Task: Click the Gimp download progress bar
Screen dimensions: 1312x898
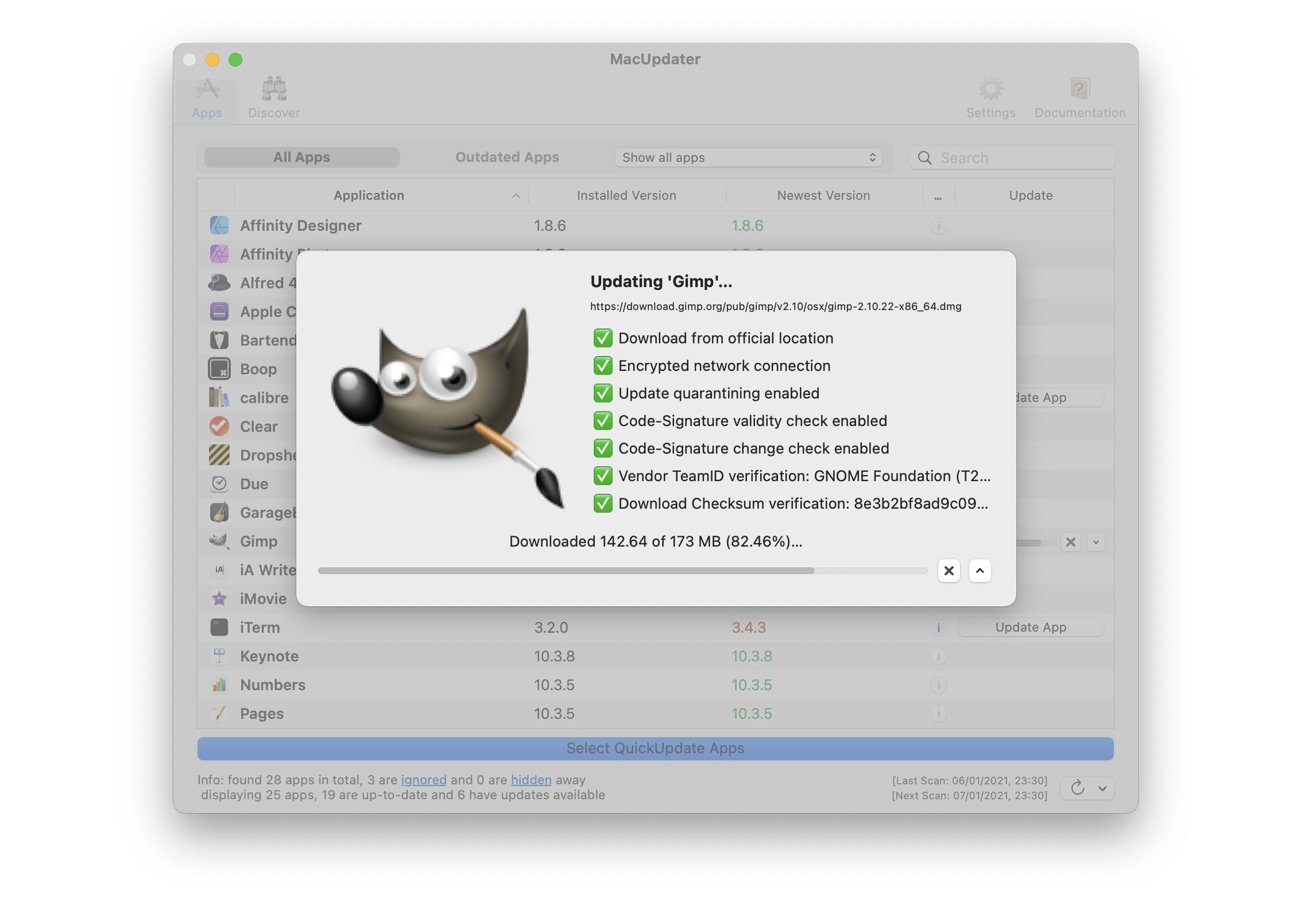Action: (x=622, y=571)
